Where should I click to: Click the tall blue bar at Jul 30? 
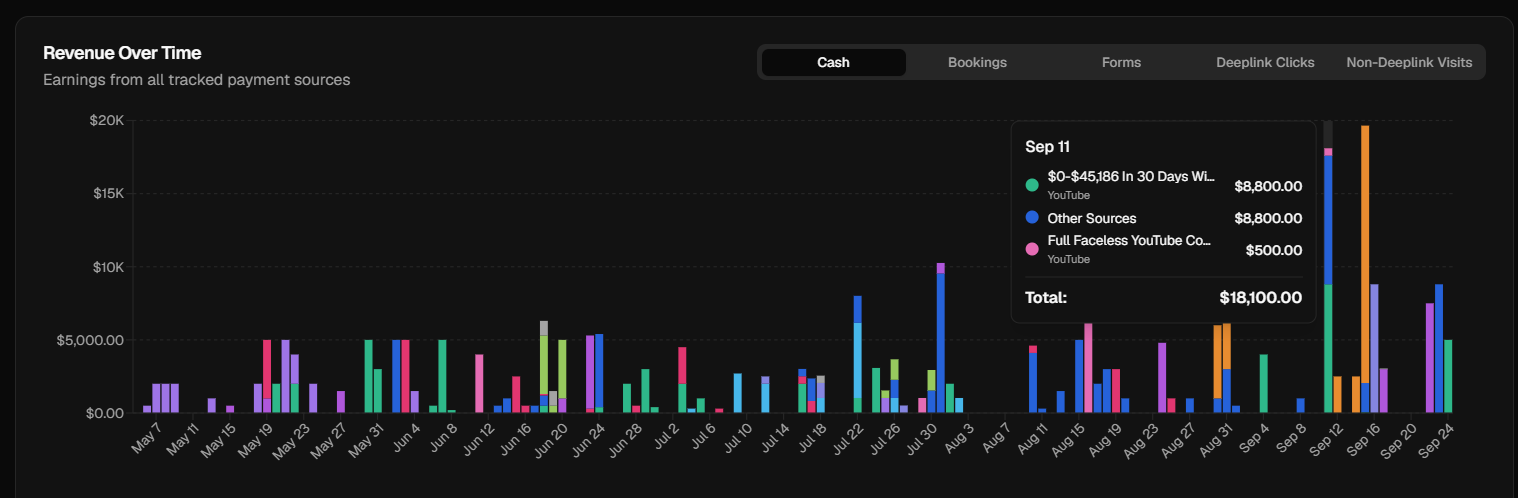pyautogui.click(x=941, y=343)
